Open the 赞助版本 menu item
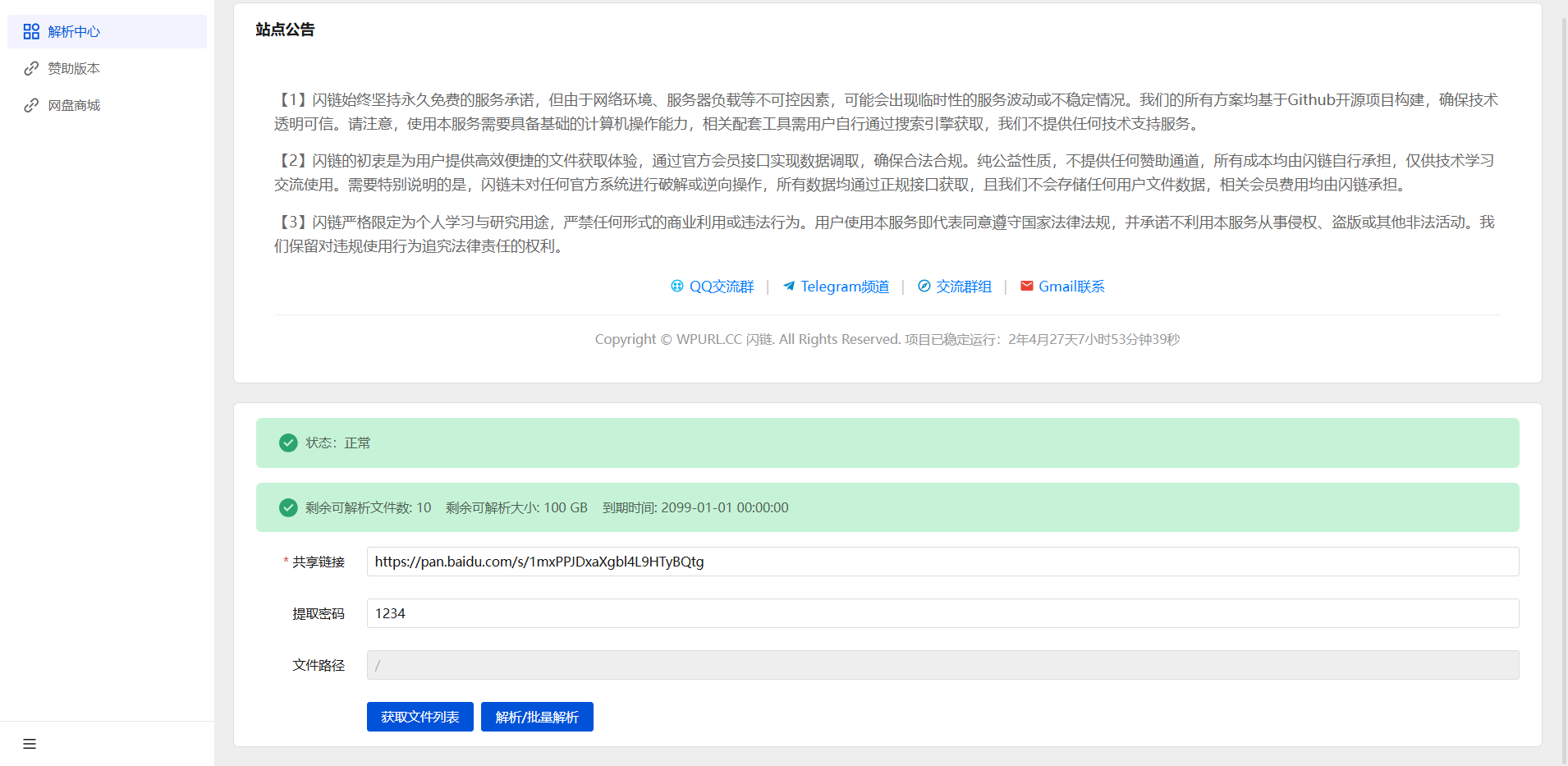The width and height of the screenshot is (1568, 766). pos(74,68)
